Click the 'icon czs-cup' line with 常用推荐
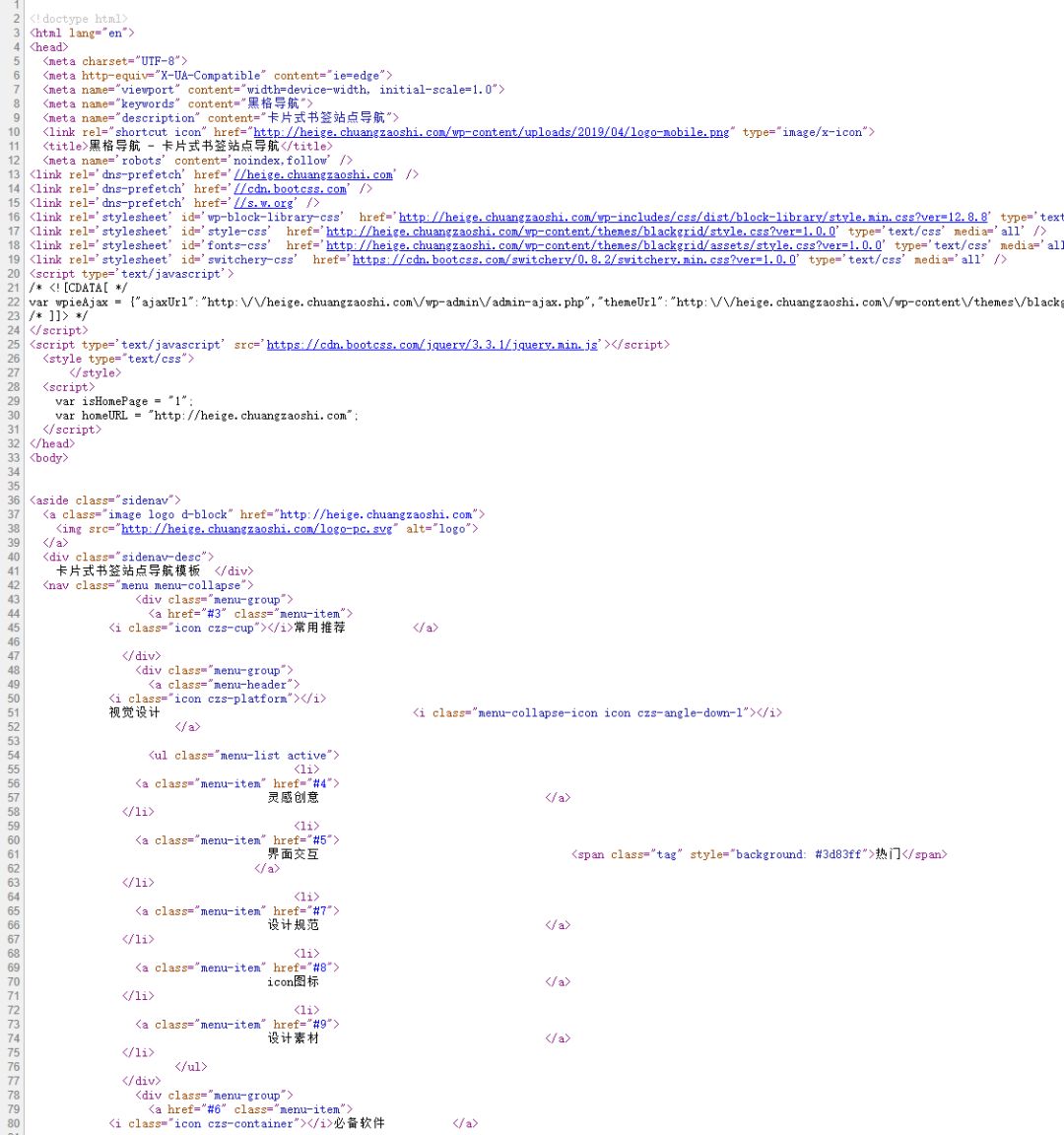This screenshot has height=1135, width=1064. 274,628
